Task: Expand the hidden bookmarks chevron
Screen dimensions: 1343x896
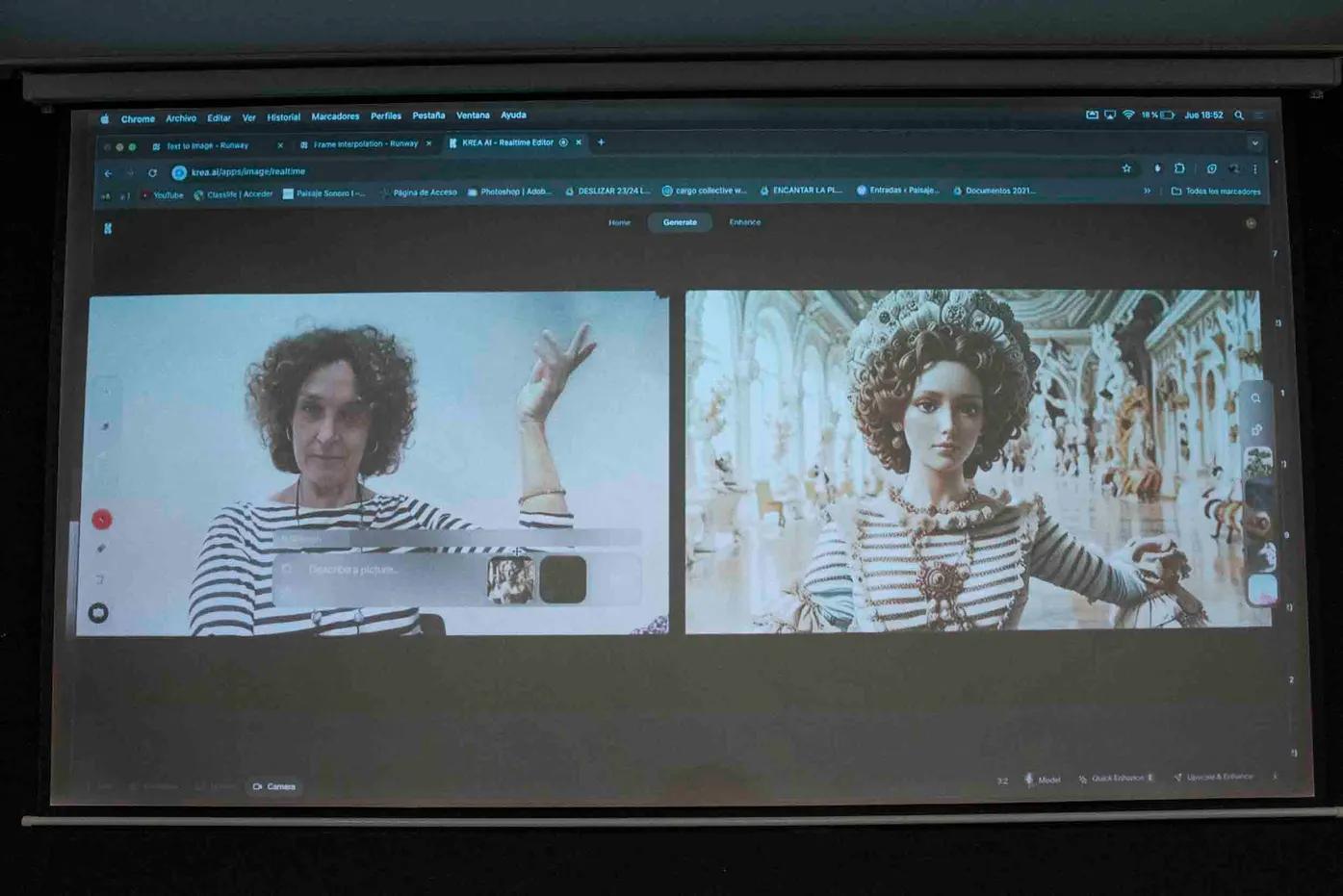Action: 1147,191
